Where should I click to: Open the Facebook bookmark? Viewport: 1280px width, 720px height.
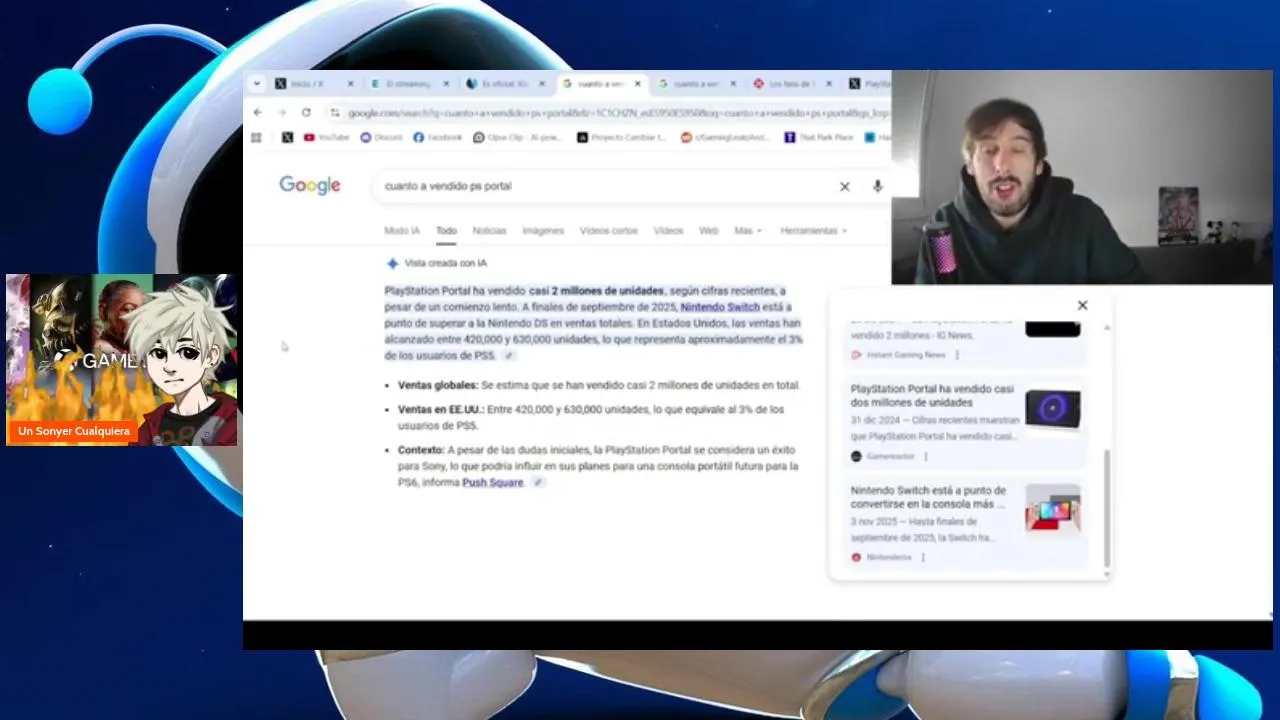[437, 137]
